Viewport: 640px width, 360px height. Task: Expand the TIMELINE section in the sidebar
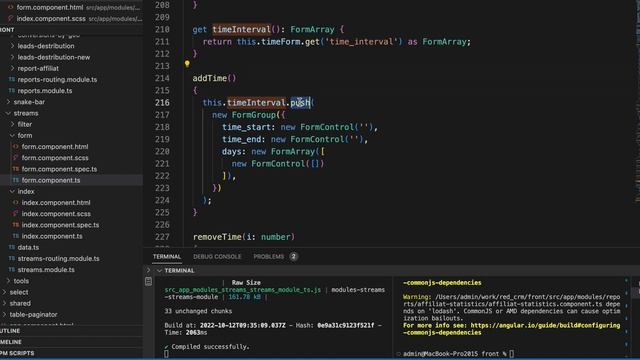(x=11, y=342)
